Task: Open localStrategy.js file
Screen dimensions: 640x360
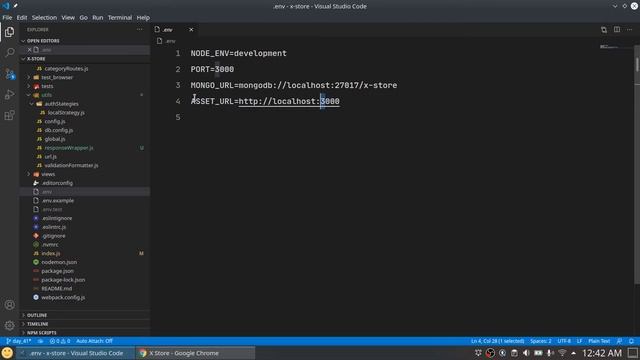Action: (x=66, y=113)
